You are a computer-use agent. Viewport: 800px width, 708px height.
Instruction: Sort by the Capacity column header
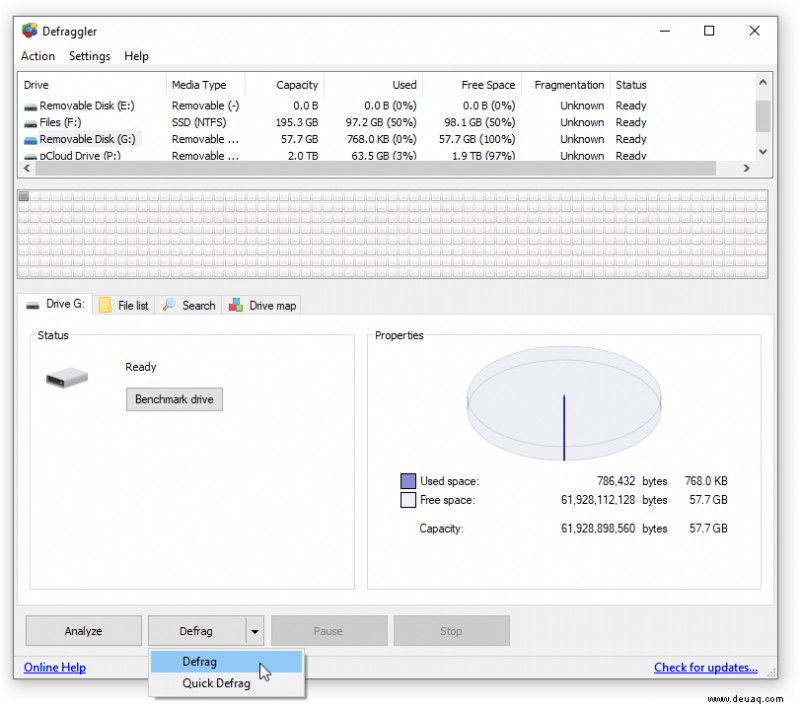pyautogui.click(x=284, y=85)
